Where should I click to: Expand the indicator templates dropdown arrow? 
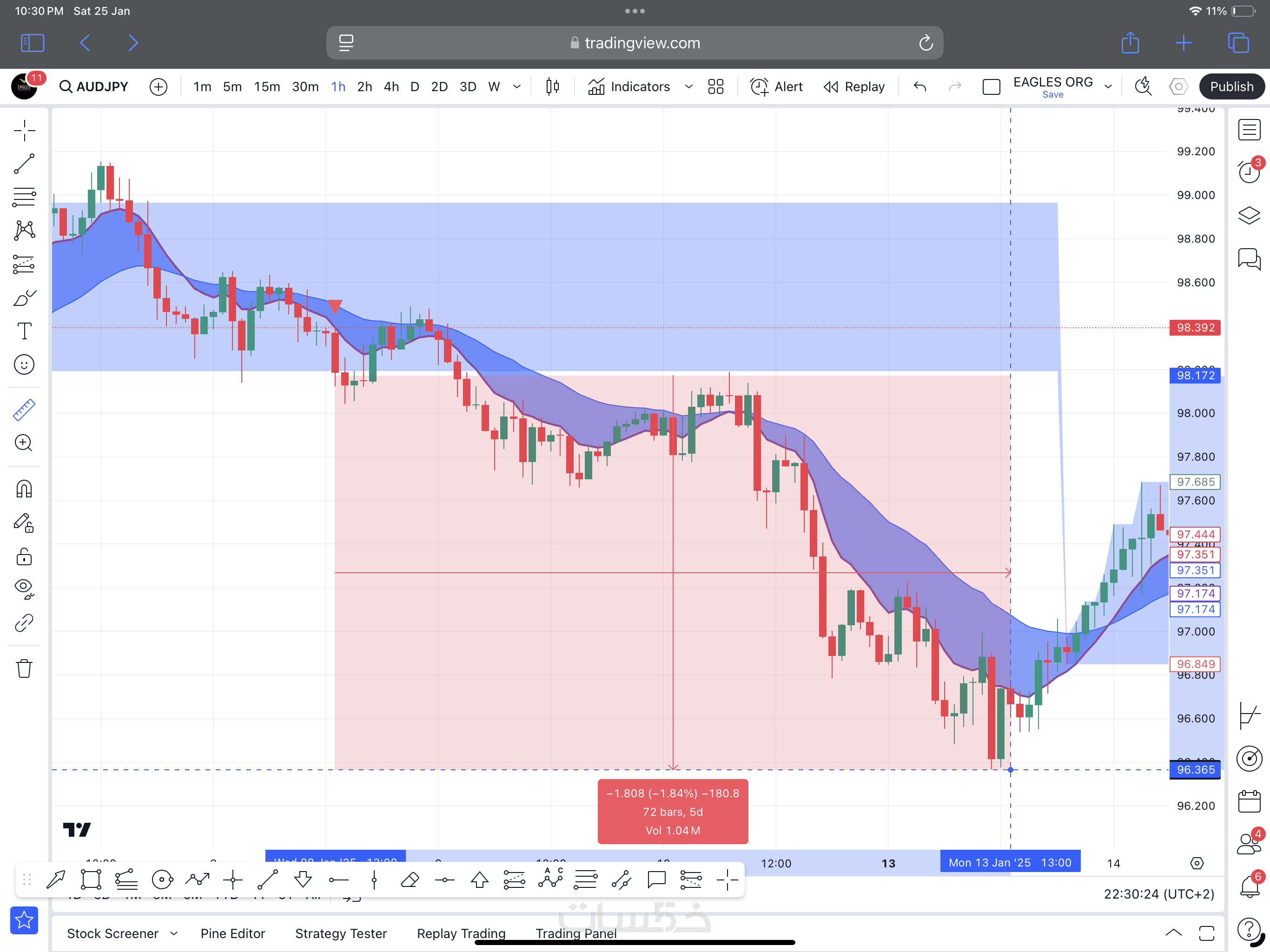688,87
